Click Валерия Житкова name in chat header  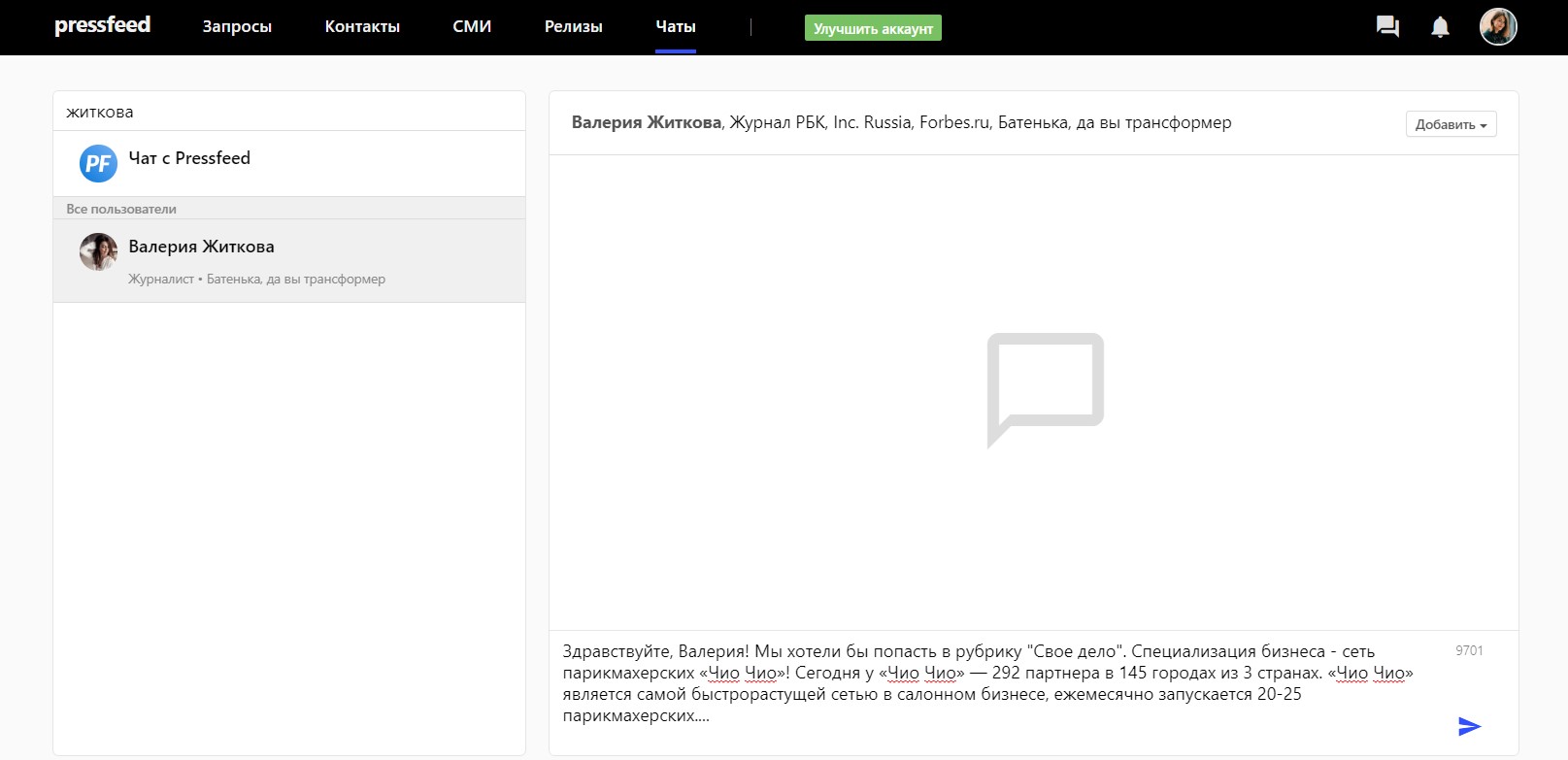646,122
